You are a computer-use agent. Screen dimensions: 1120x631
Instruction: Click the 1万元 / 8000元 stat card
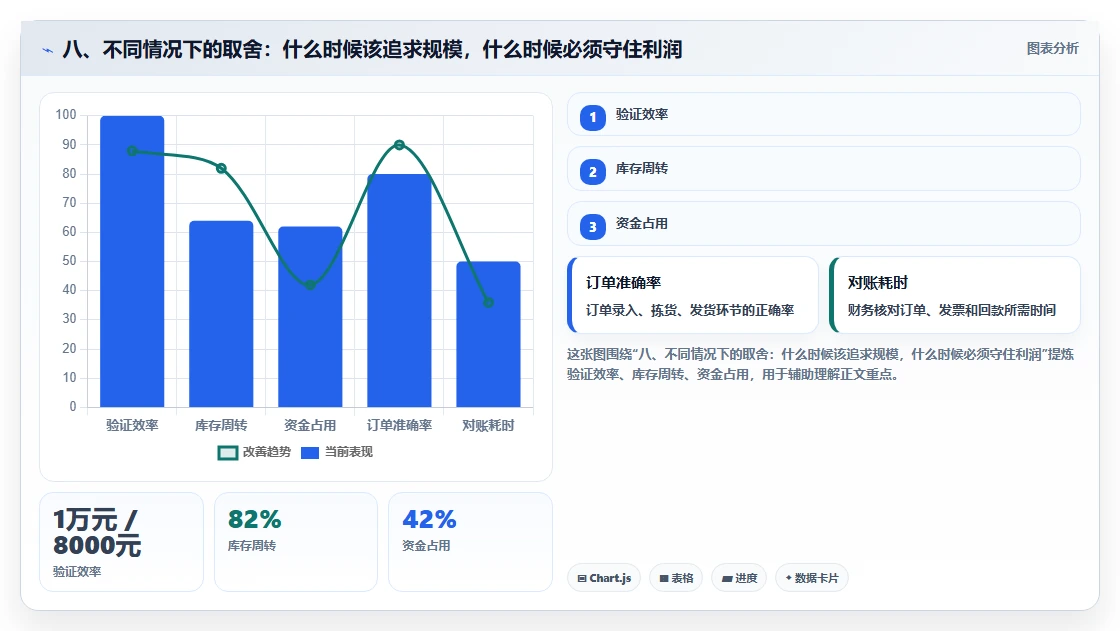[x=121, y=542]
